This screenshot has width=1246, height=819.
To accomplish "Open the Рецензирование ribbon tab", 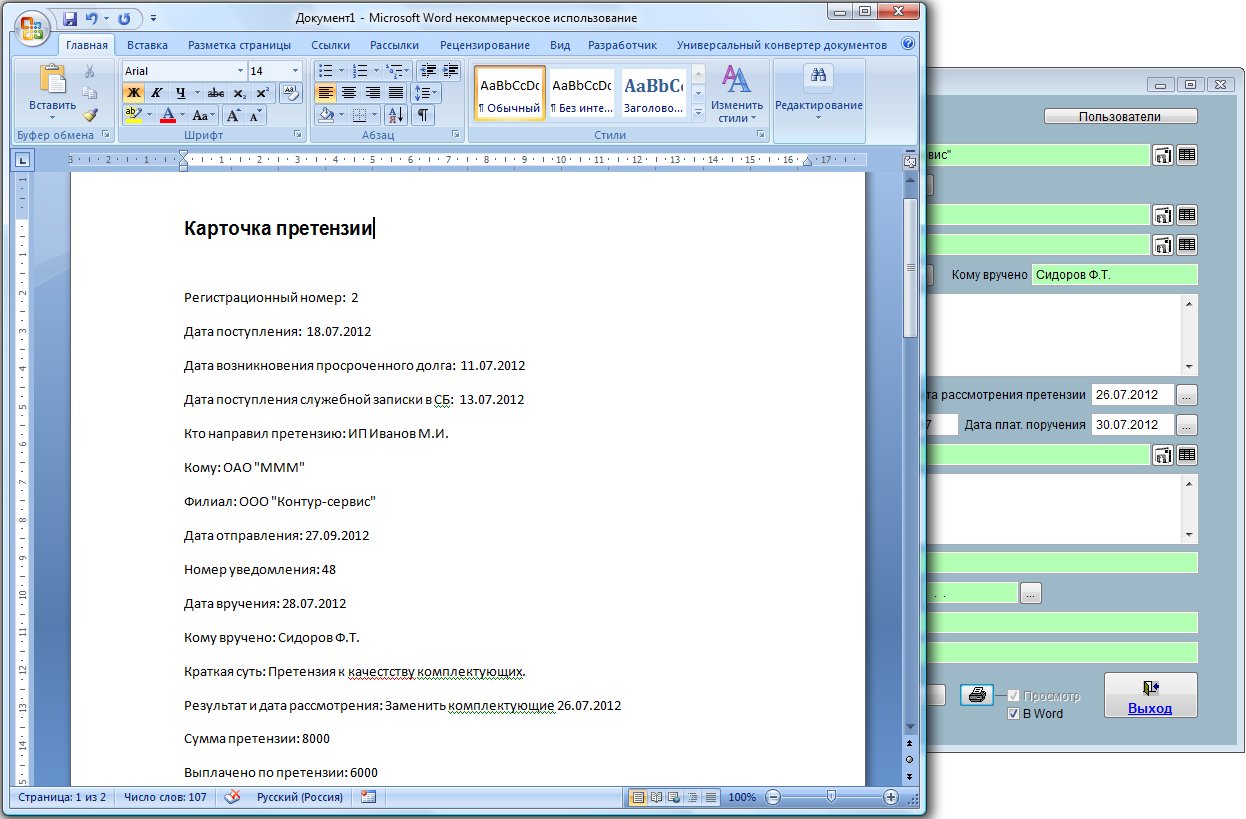I will (484, 45).
